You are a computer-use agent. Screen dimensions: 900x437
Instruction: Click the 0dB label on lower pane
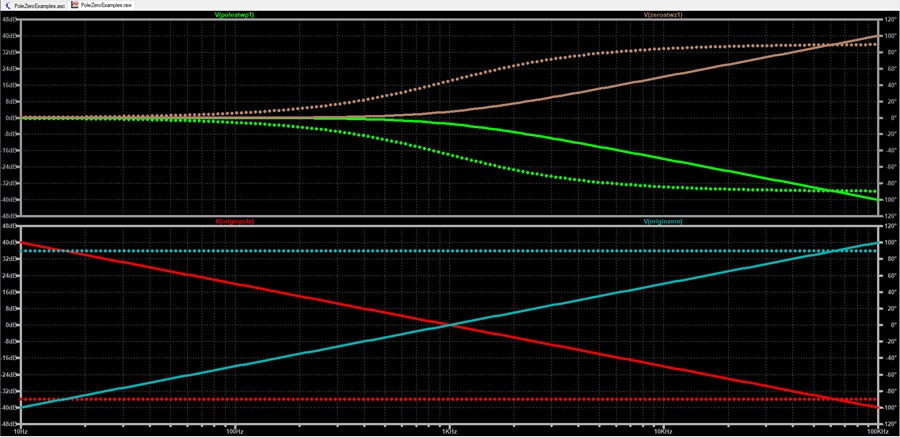click(x=11, y=325)
